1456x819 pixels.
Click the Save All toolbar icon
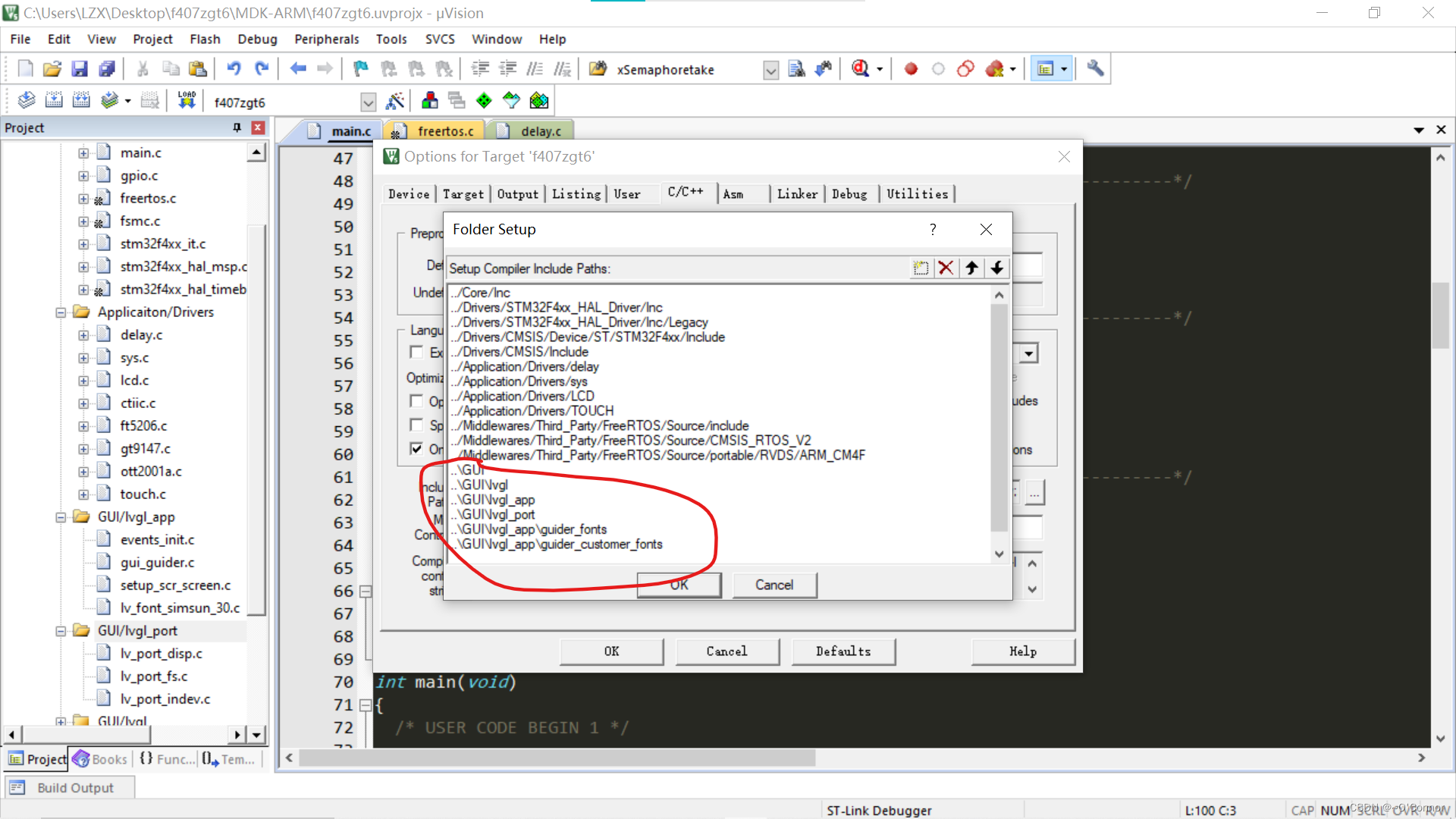(x=107, y=69)
